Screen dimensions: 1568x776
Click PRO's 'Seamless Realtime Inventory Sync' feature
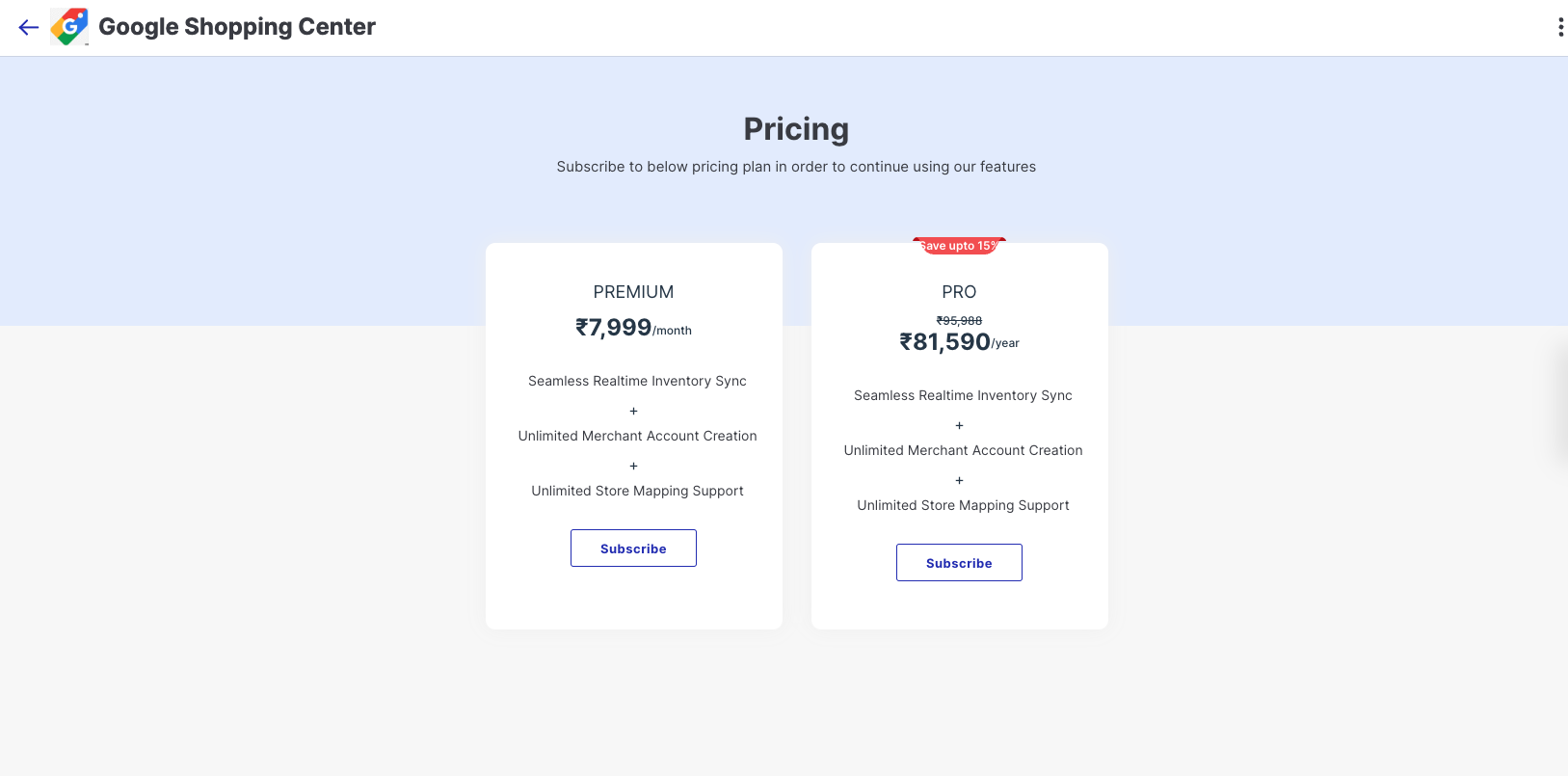(963, 395)
